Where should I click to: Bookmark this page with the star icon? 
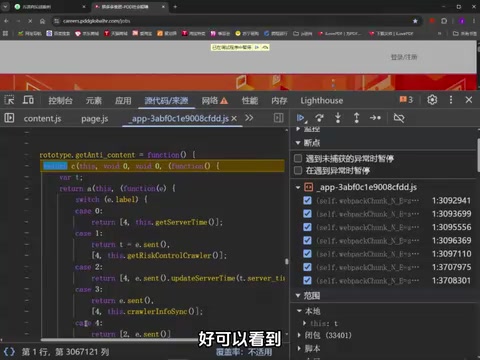click(415, 21)
